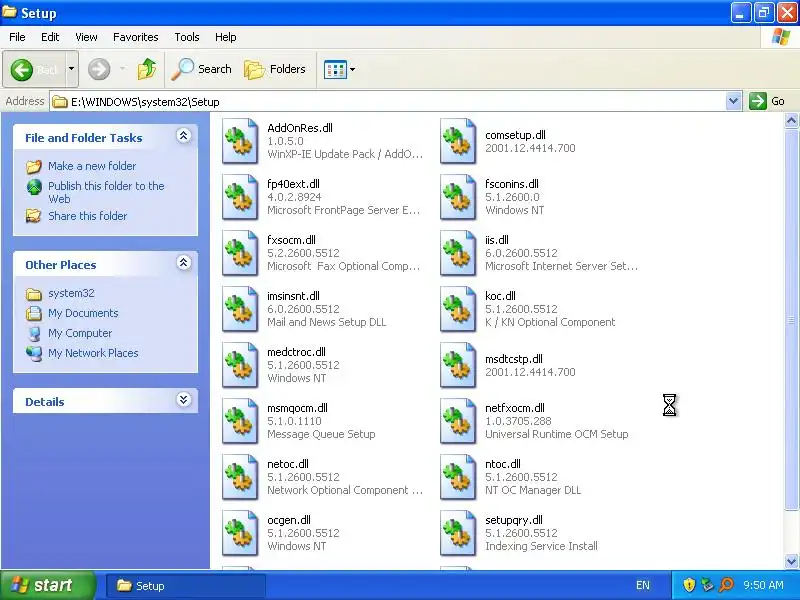Click the Start button

(x=47, y=585)
